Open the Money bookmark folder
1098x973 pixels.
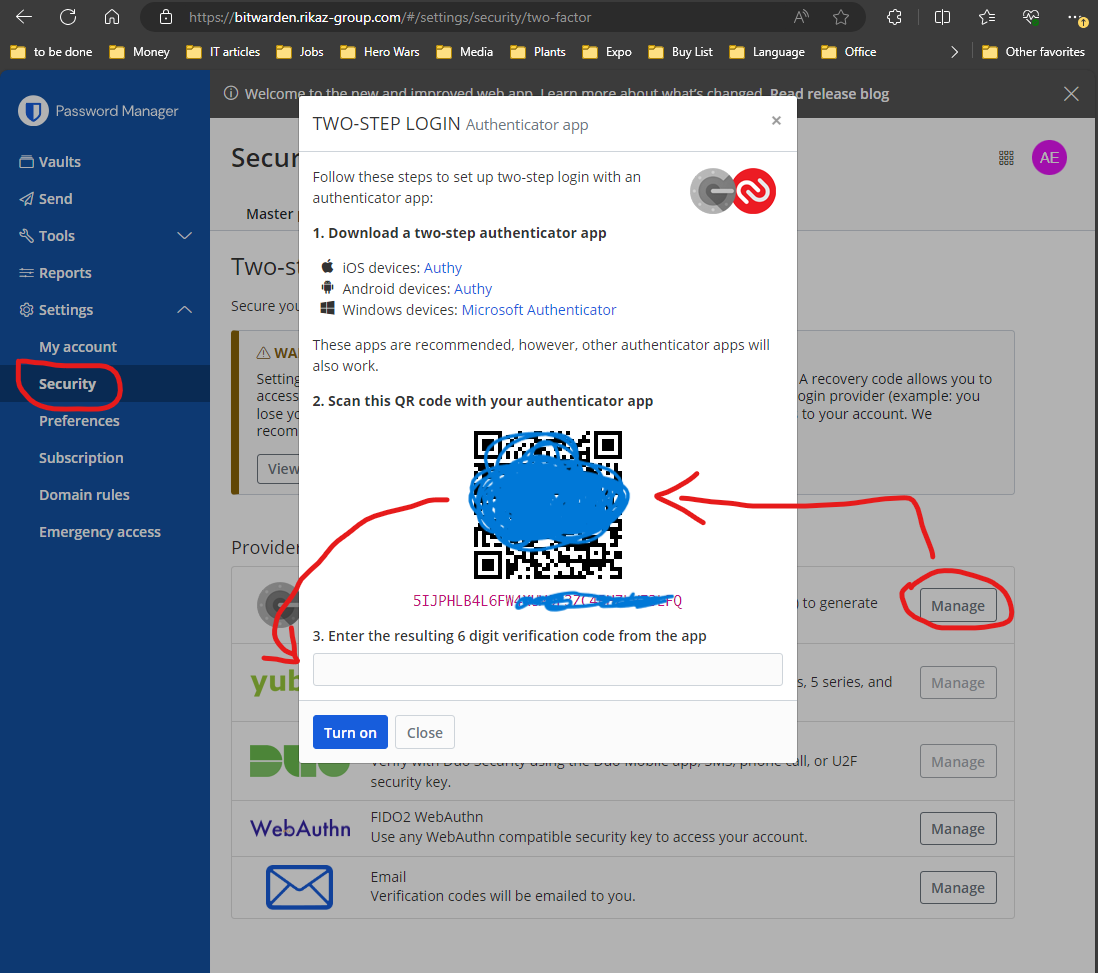(x=139, y=52)
